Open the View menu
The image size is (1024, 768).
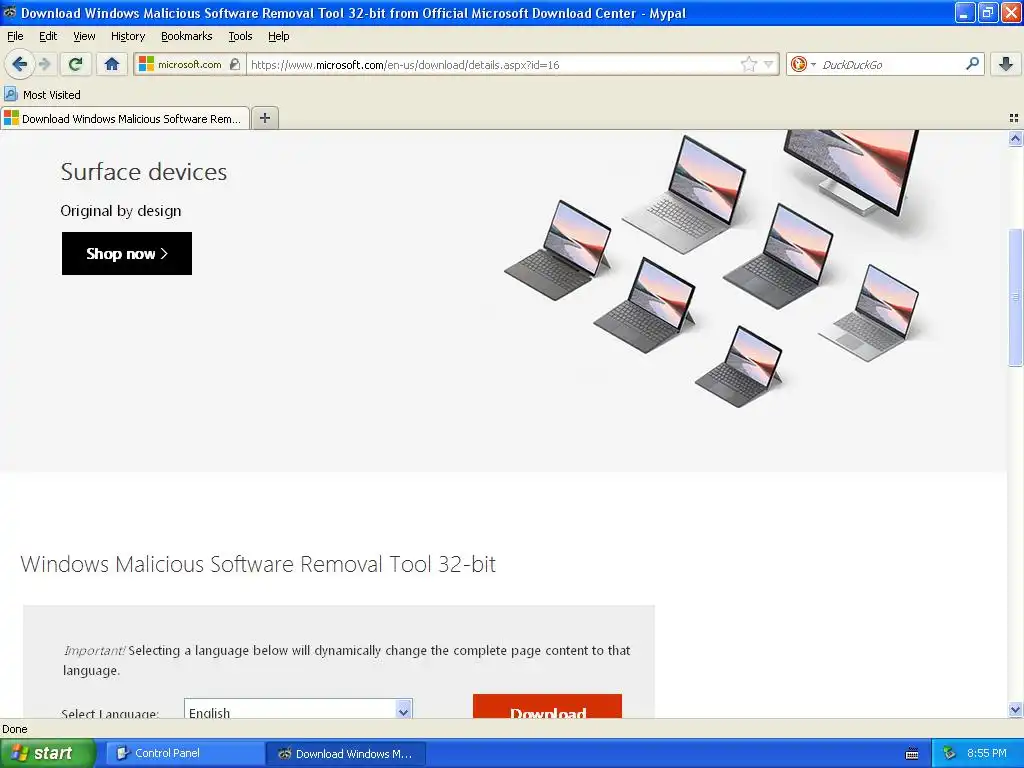[84, 36]
